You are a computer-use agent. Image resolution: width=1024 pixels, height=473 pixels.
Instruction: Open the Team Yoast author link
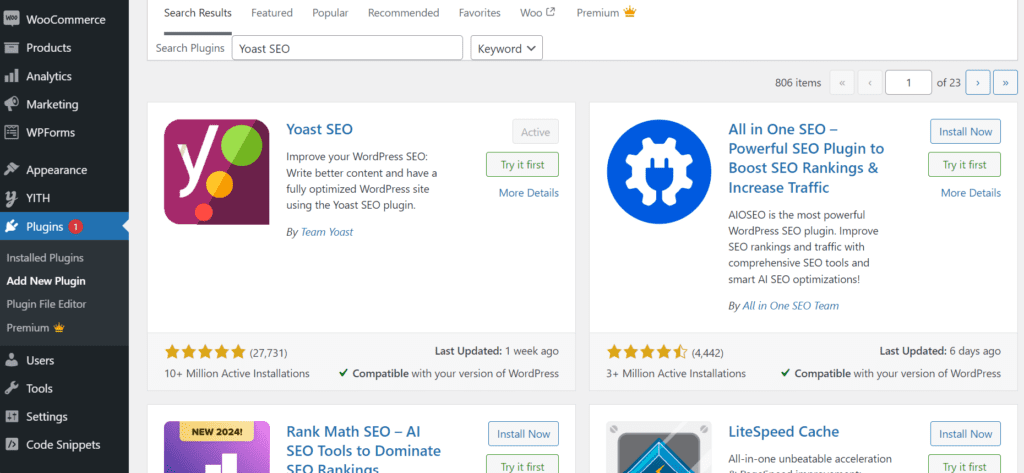(x=327, y=232)
